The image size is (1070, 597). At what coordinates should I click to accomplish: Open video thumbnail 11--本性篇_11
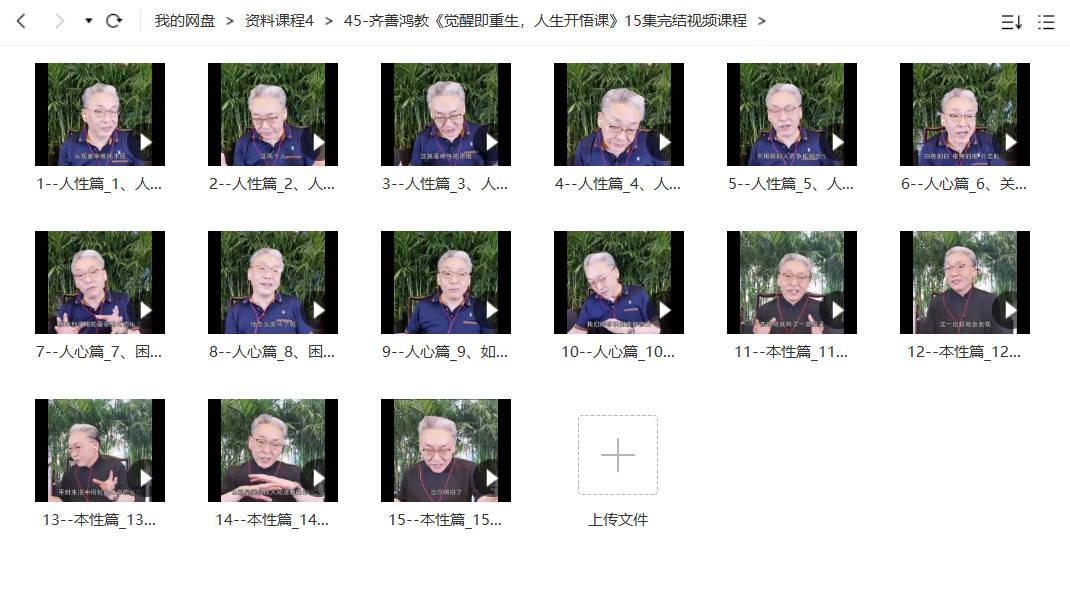point(792,282)
